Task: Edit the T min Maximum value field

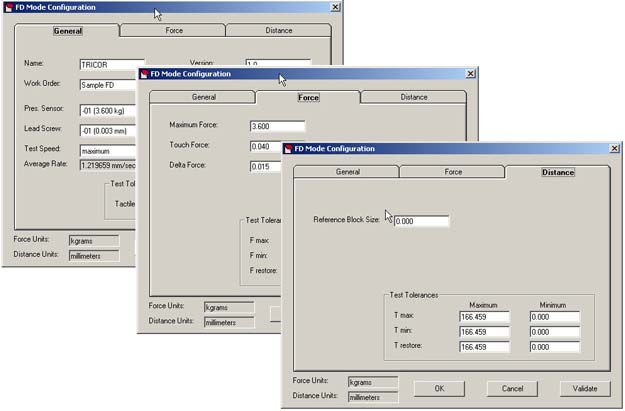Action: coord(484,332)
